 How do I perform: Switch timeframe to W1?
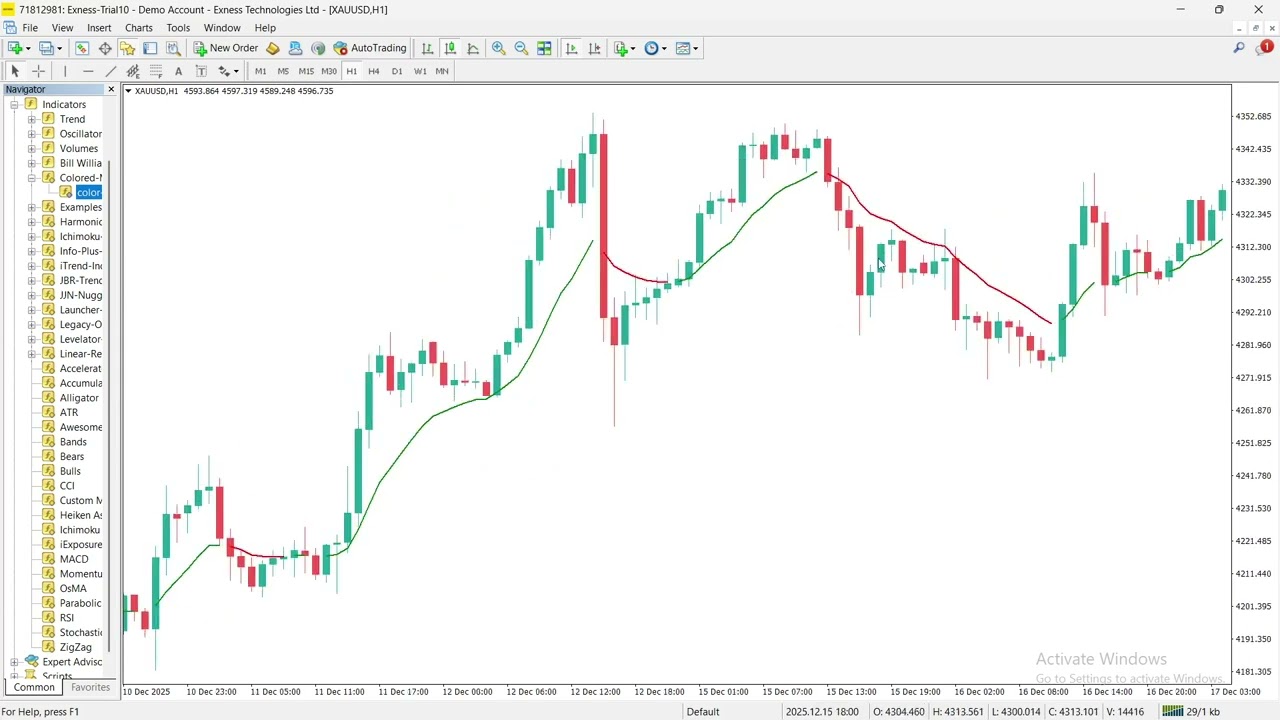(x=420, y=71)
